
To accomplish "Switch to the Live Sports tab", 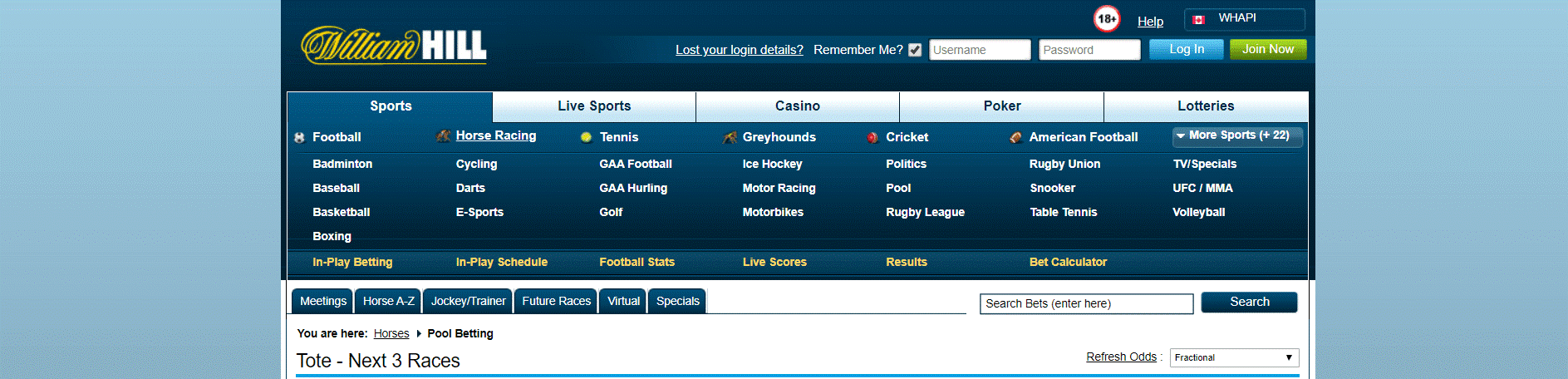I will [594, 106].
